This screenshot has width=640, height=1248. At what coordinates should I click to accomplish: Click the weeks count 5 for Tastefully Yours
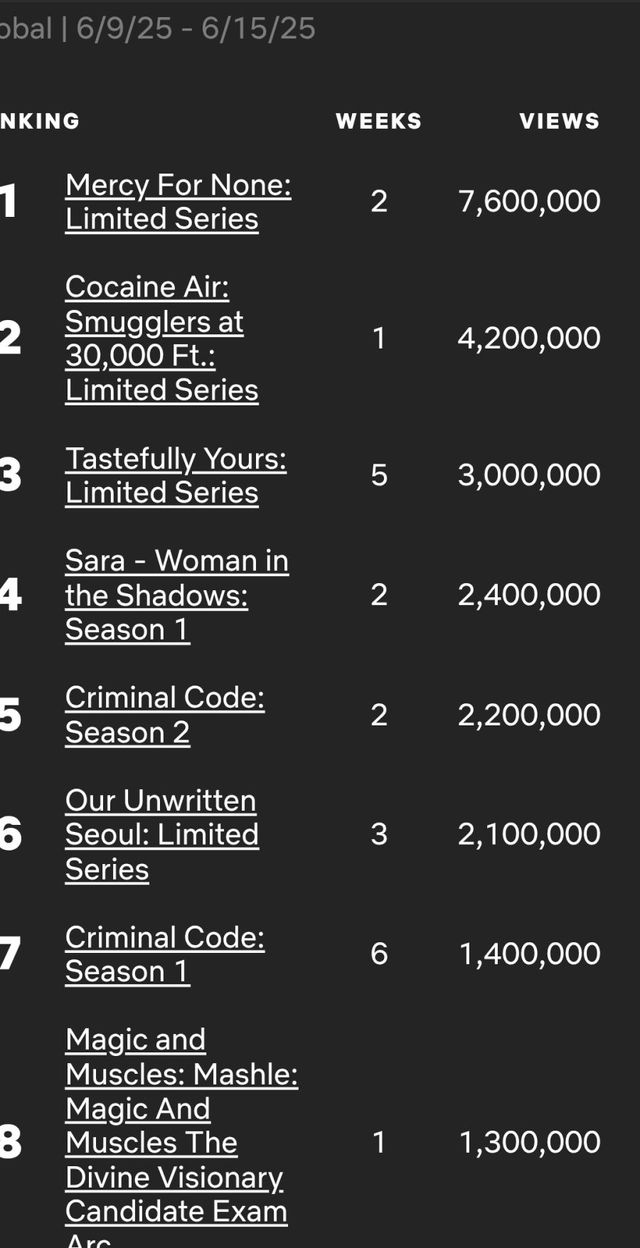pos(378,475)
